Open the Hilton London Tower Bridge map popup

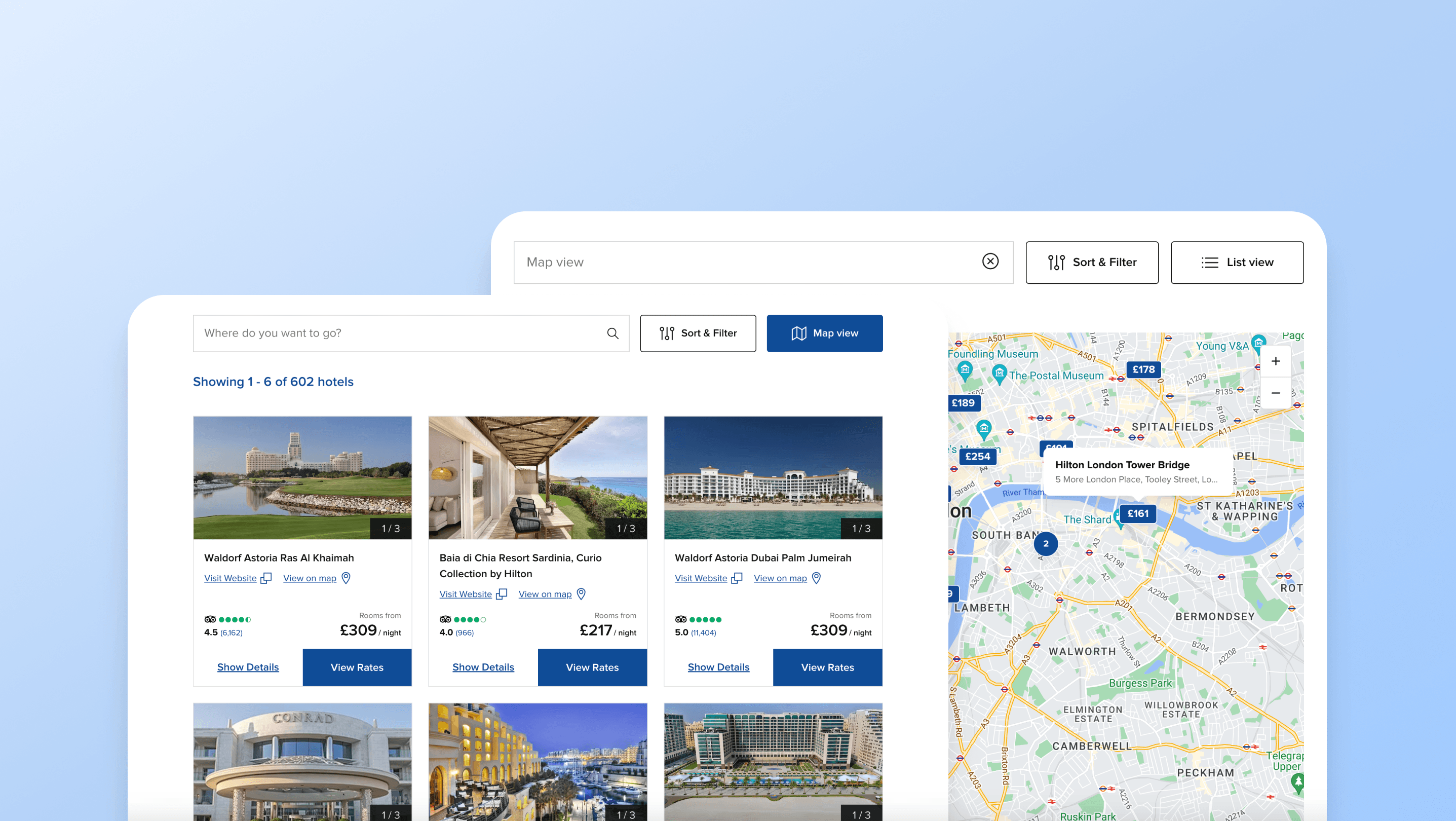[1137, 471]
